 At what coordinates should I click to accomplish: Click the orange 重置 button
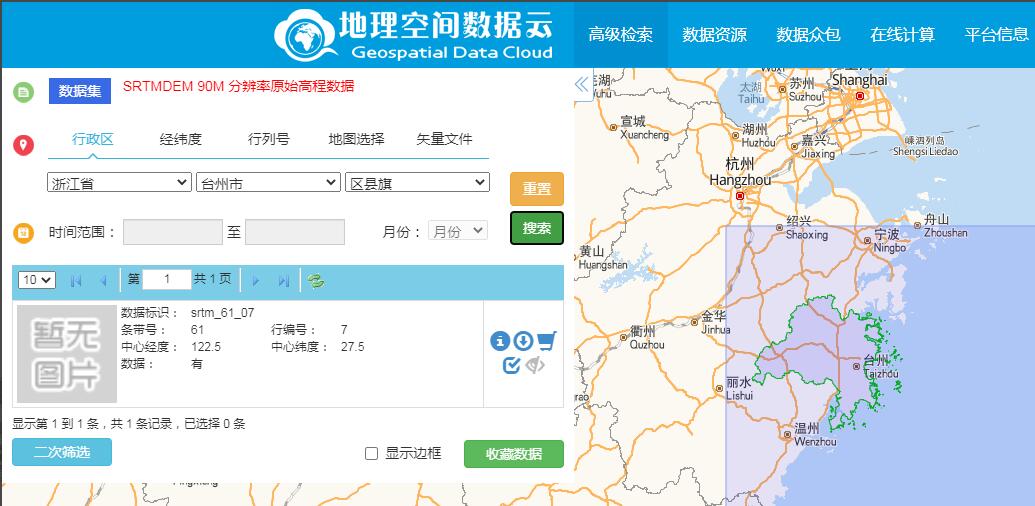click(537, 189)
